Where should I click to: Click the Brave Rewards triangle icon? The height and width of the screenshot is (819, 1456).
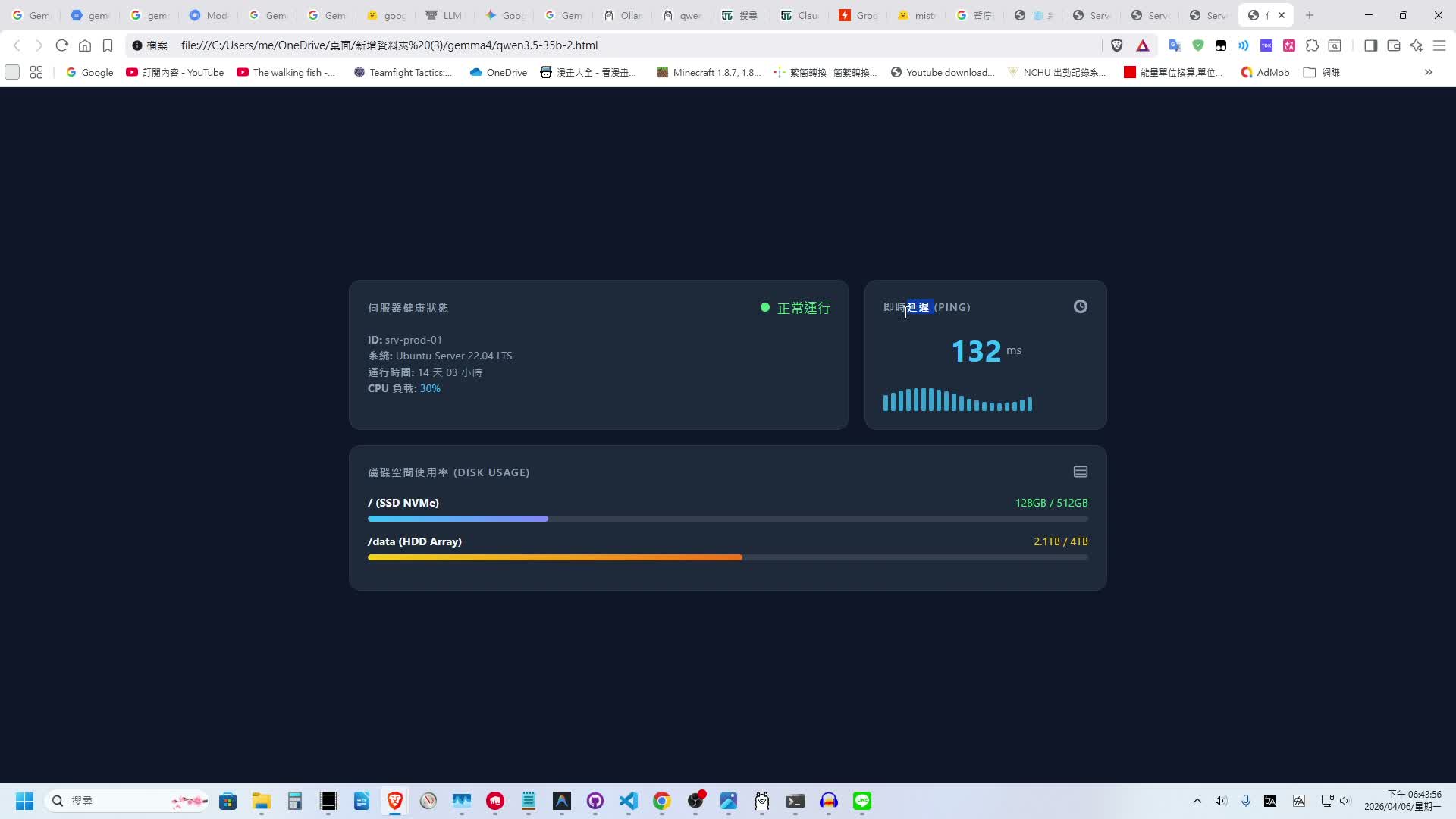1143,45
